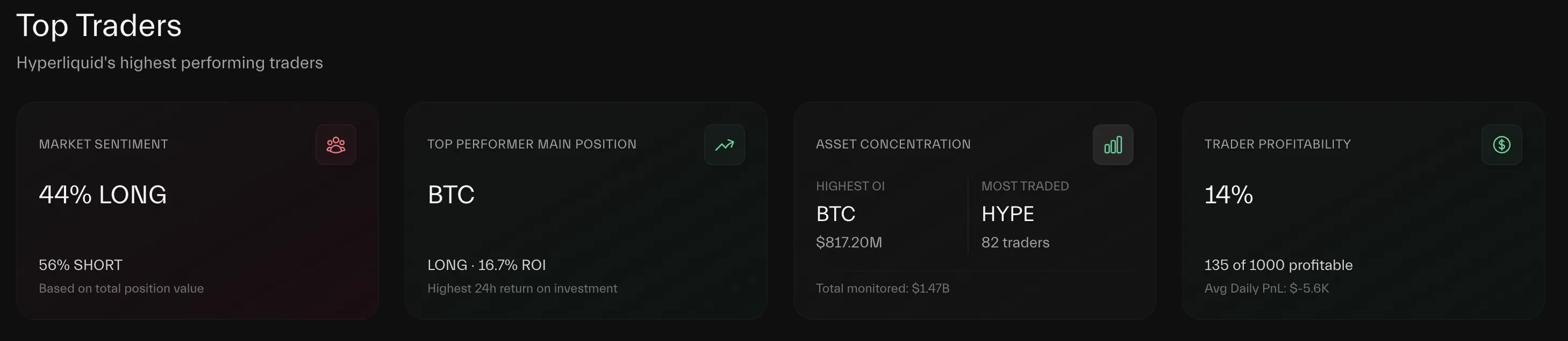The width and height of the screenshot is (1568, 341).
Task: Click the Market Sentiment card title
Action: (104, 144)
